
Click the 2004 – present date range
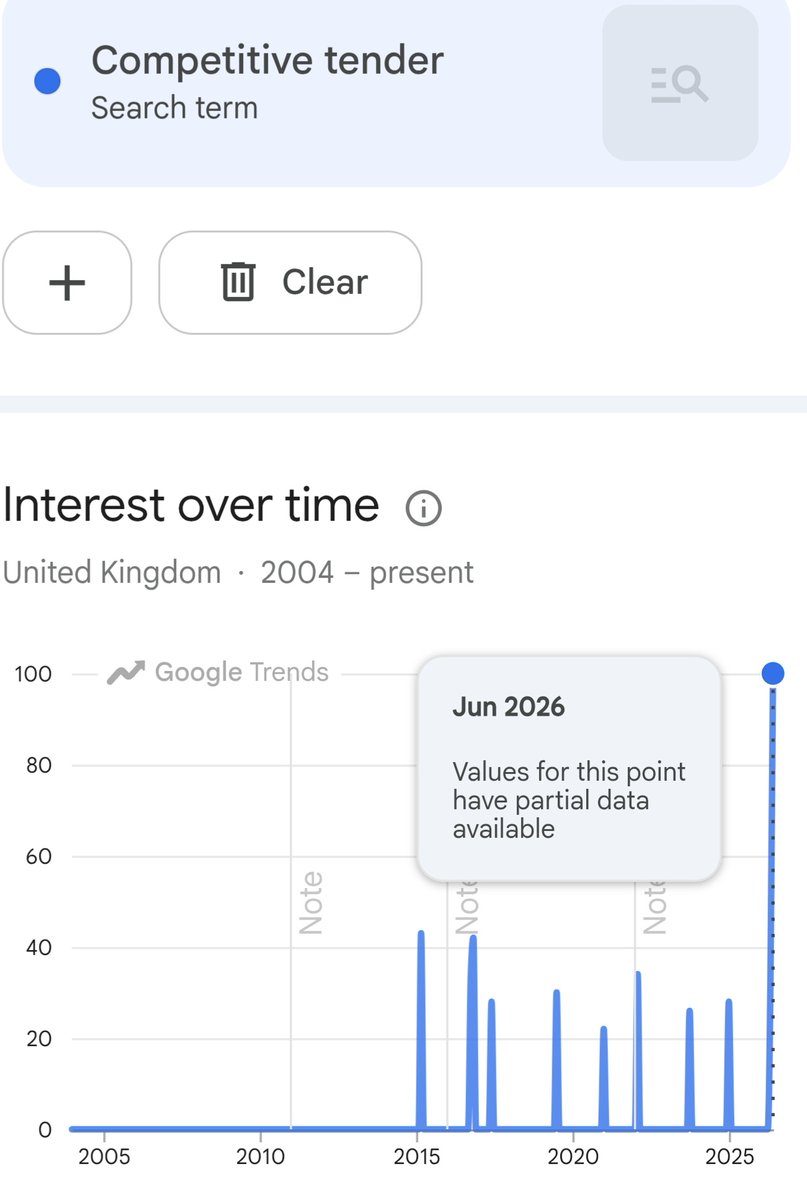point(367,573)
